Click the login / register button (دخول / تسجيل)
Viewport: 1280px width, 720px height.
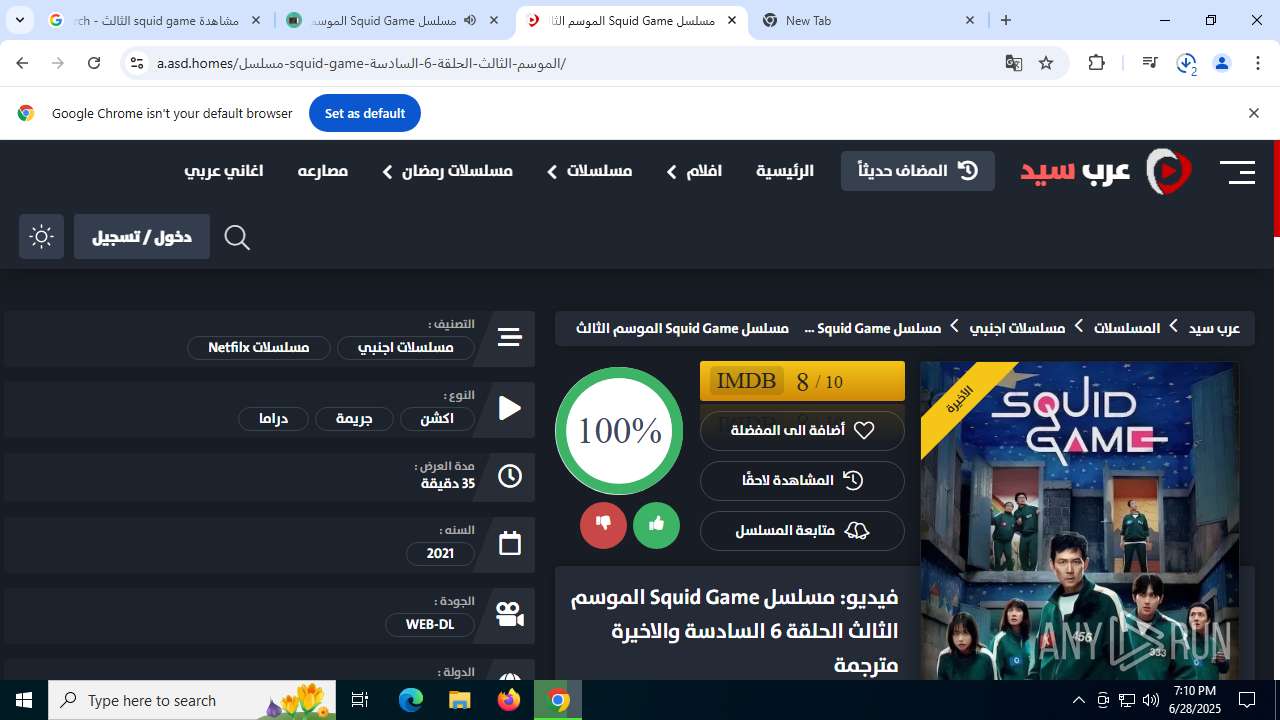[x=142, y=237]
